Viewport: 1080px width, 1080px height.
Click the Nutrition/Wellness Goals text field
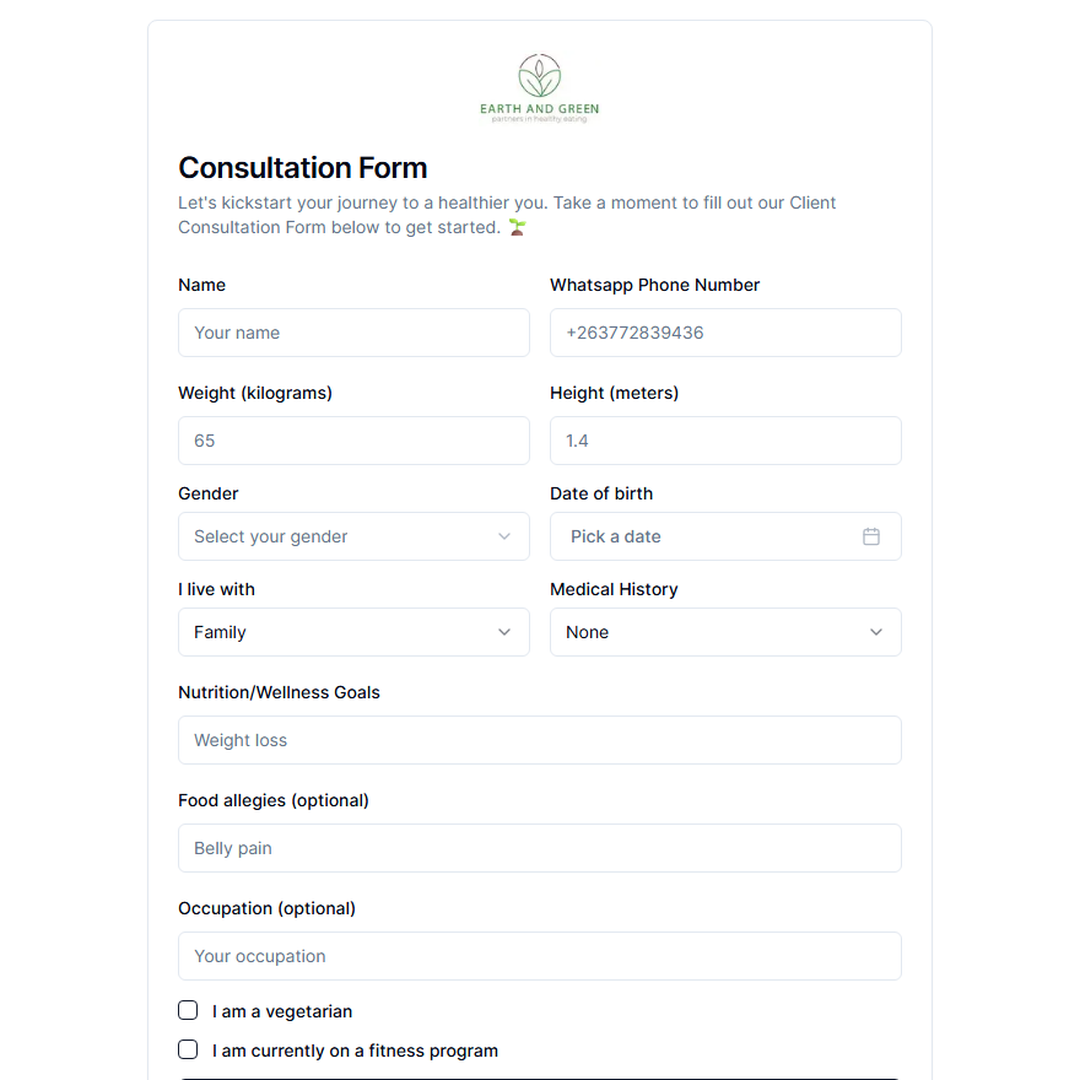pos(540,740)
